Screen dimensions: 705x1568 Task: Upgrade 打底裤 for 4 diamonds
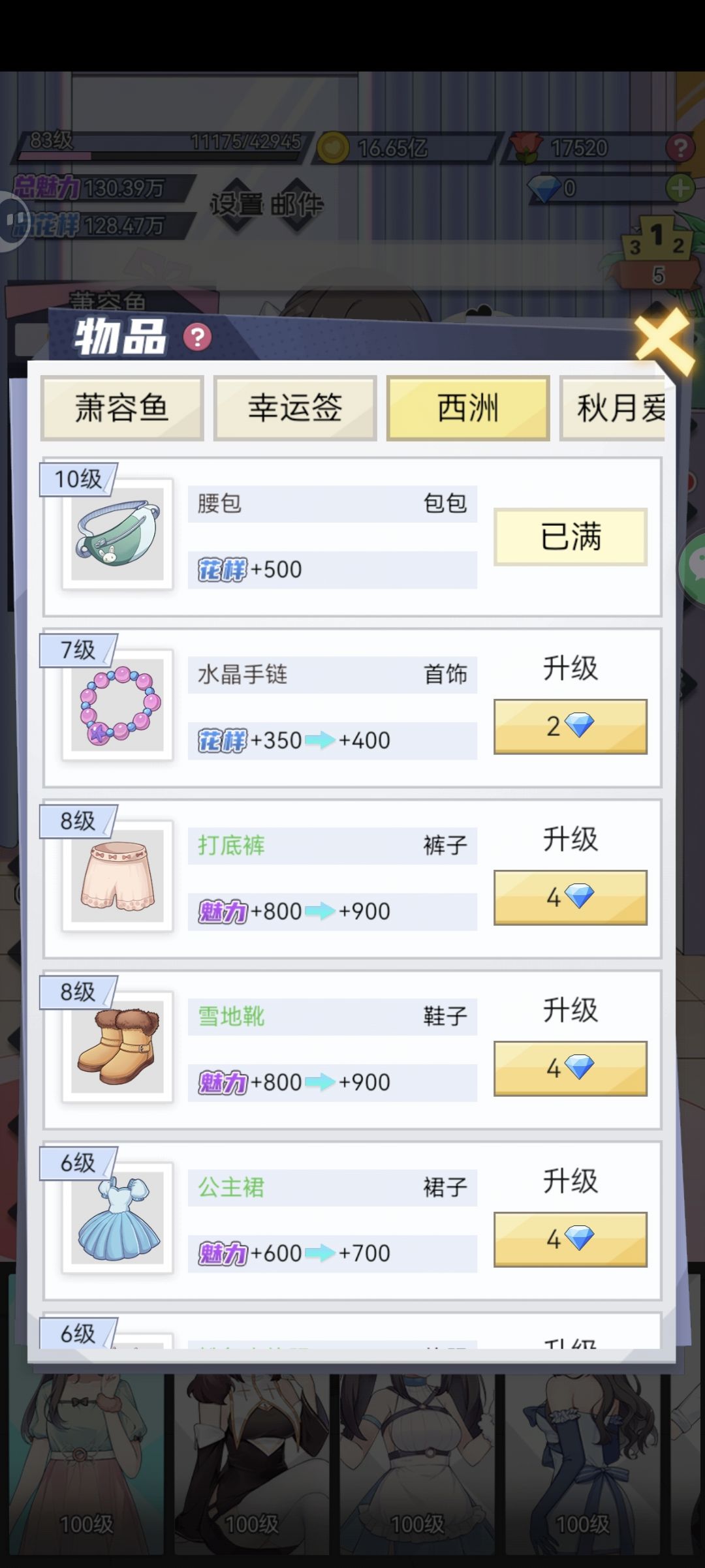(571, 897)
